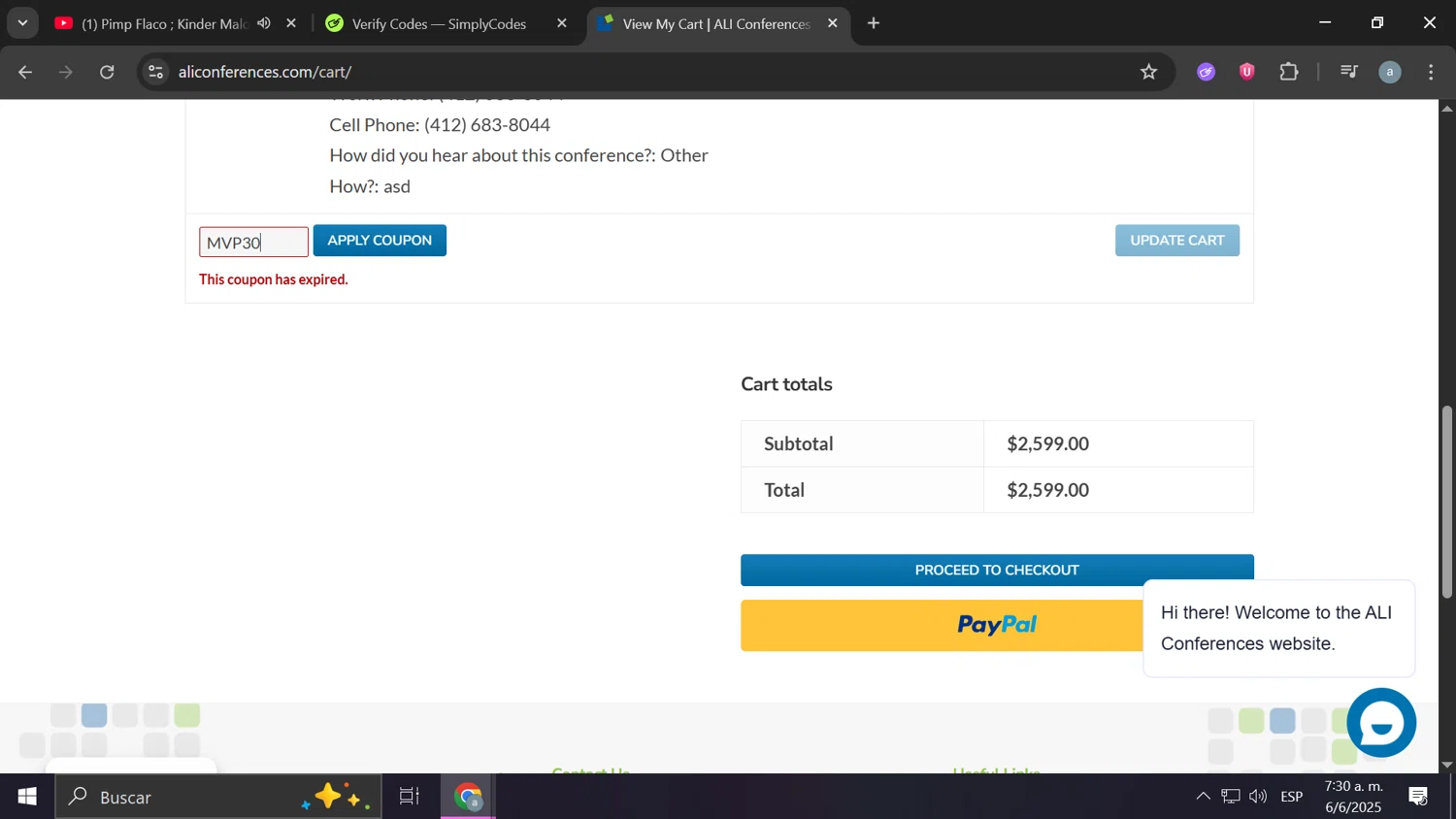Click the aliconferences.com/cart address bar
Viewport: 1456px width, 819px height.
pyautogui.click(x=641, y=72)
